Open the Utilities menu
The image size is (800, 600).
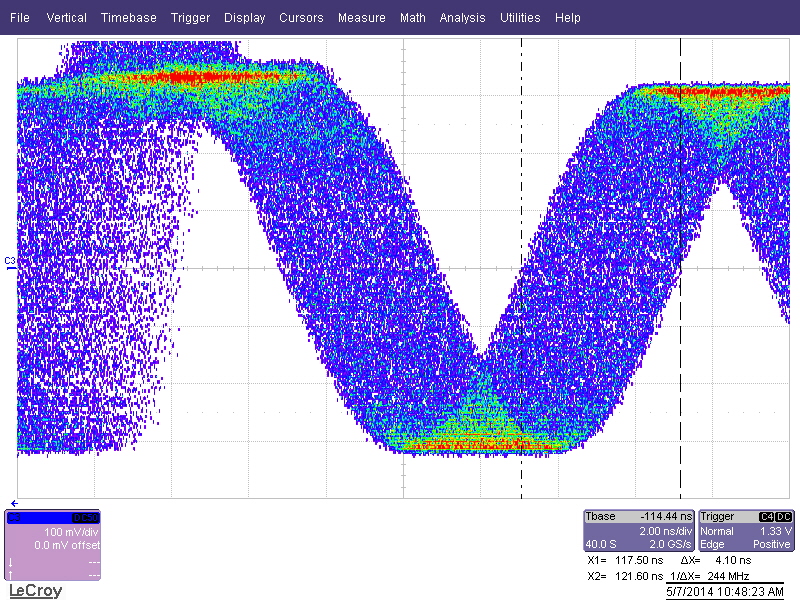coord(520,18)
